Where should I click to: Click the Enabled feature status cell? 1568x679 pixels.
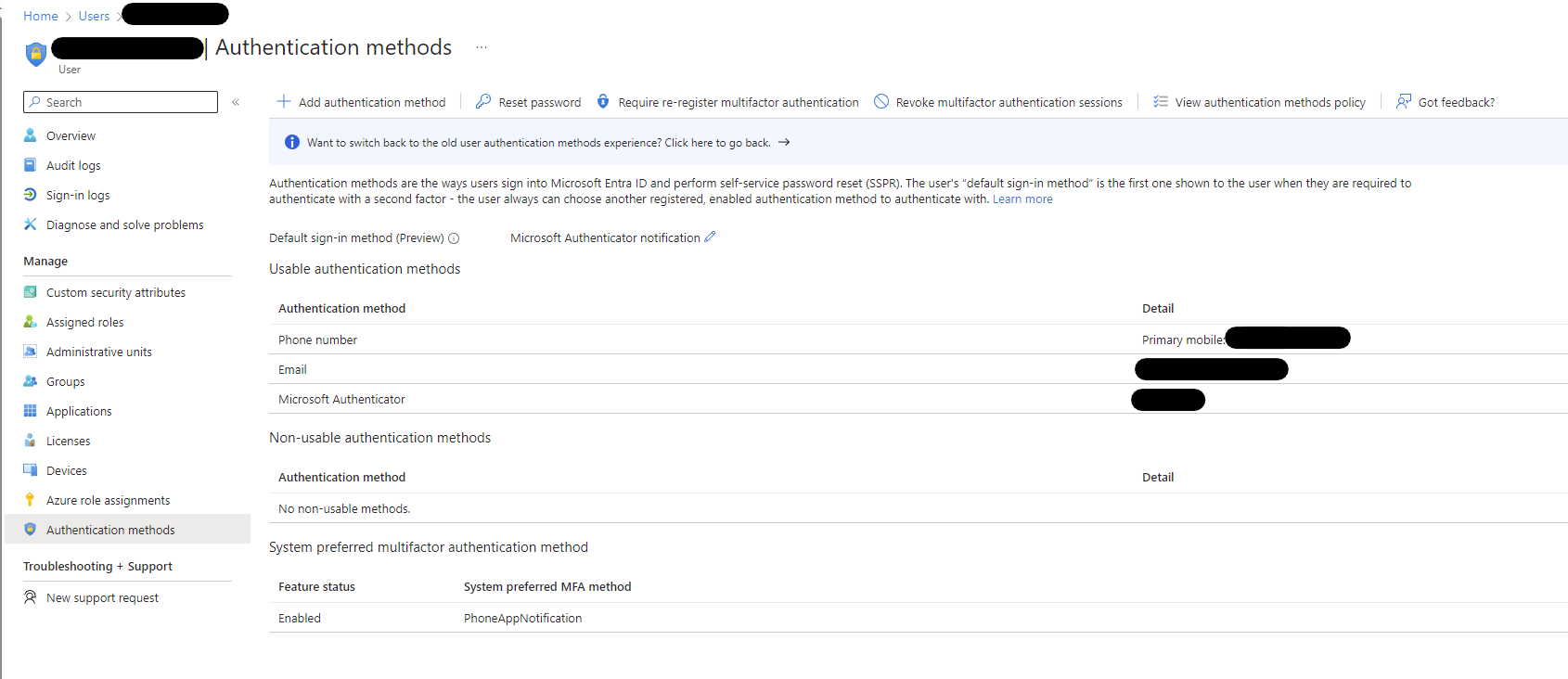point(300,619)
